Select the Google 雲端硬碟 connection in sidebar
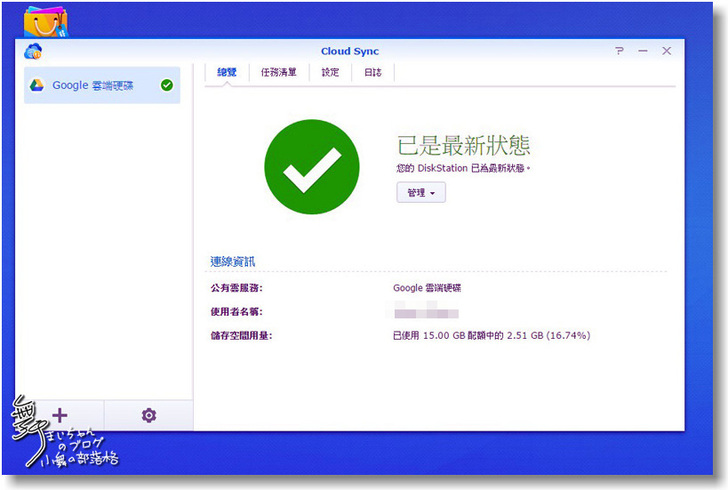This screenshot has width=728, height=490. [102, 85]
